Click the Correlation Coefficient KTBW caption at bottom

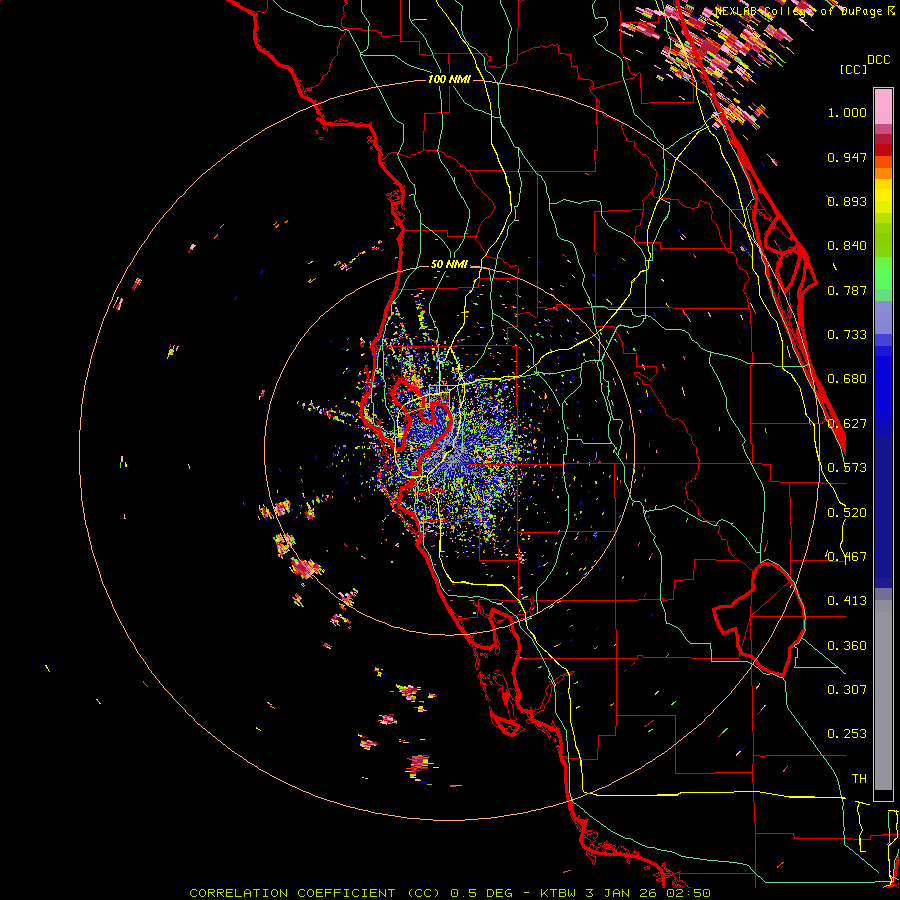pyautogui.click(x=450, y=893)
